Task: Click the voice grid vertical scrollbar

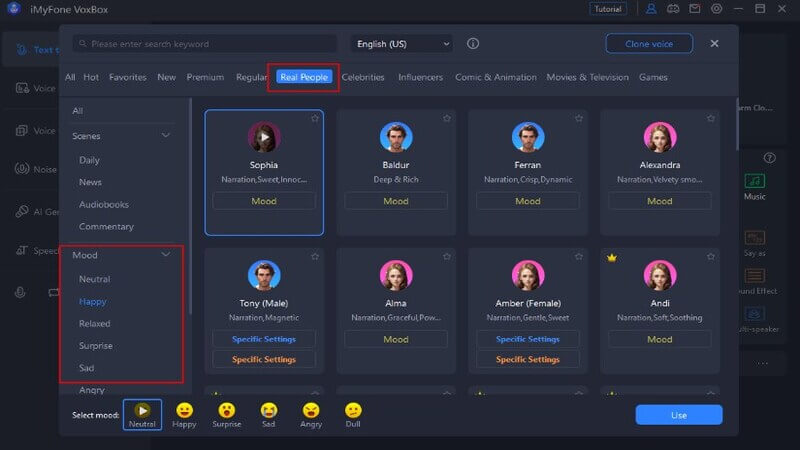Action: [x=737, y=125]
